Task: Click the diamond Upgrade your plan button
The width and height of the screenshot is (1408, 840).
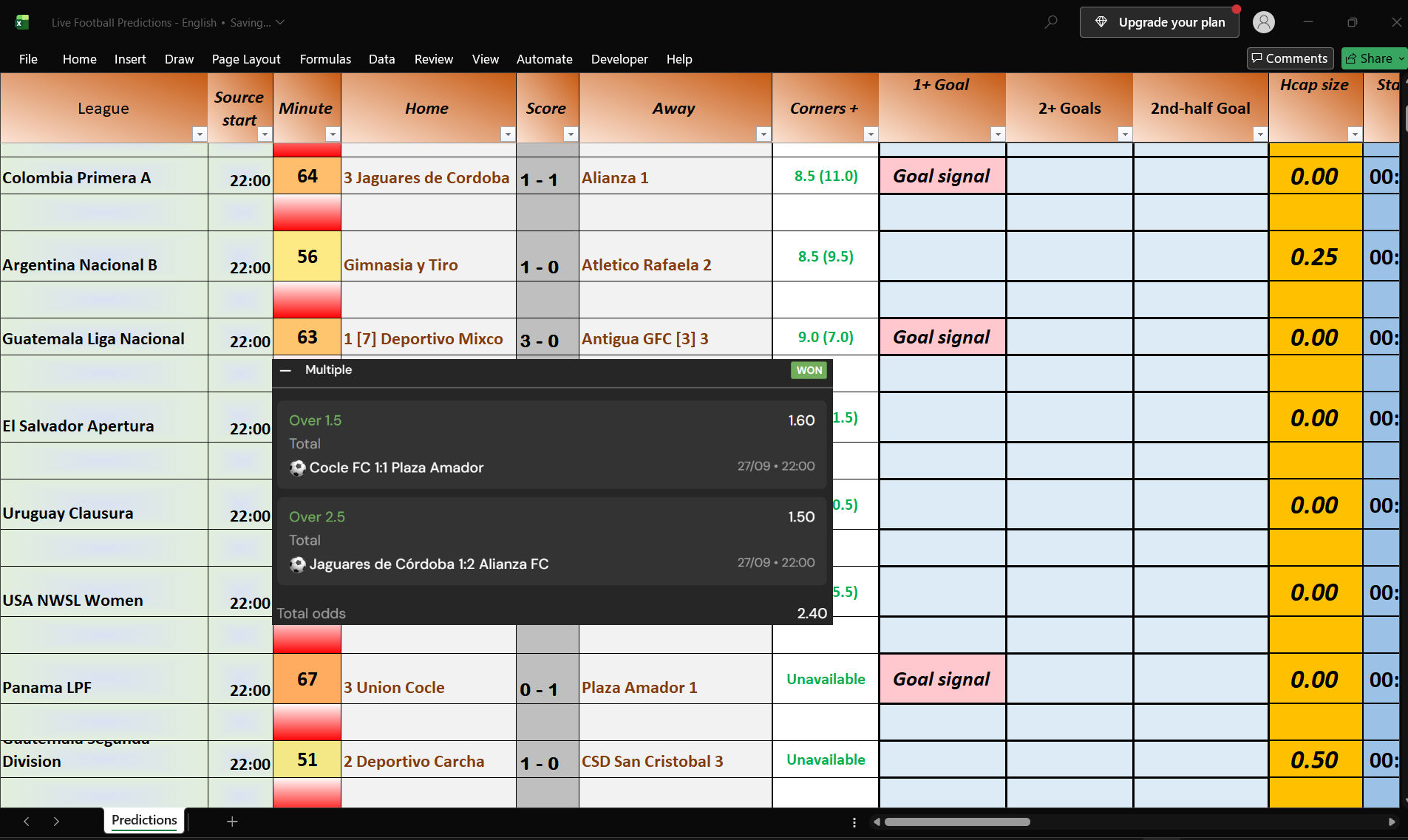Action: [x=1159, y=22]
